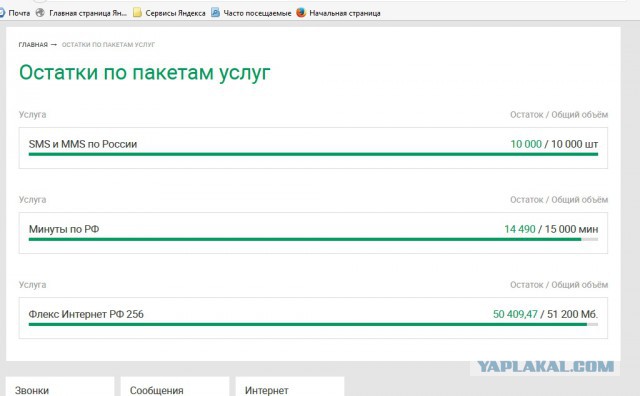Click the 14 490 / 15 000 мин value
Screen dimensions: 640x396
[x=551, y=229]
